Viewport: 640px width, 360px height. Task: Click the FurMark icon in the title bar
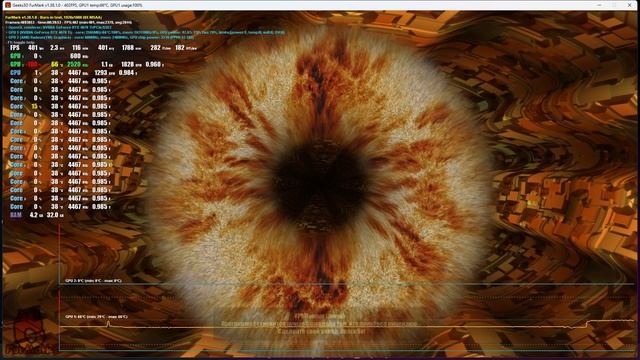click(7, 5)
